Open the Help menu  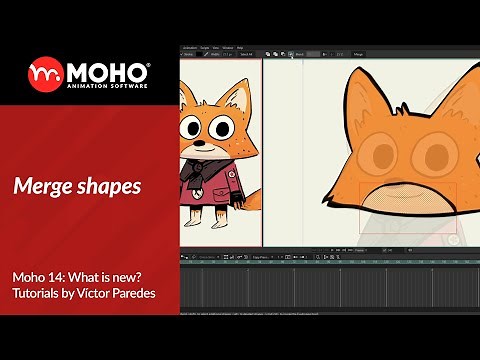pos(240,48)
